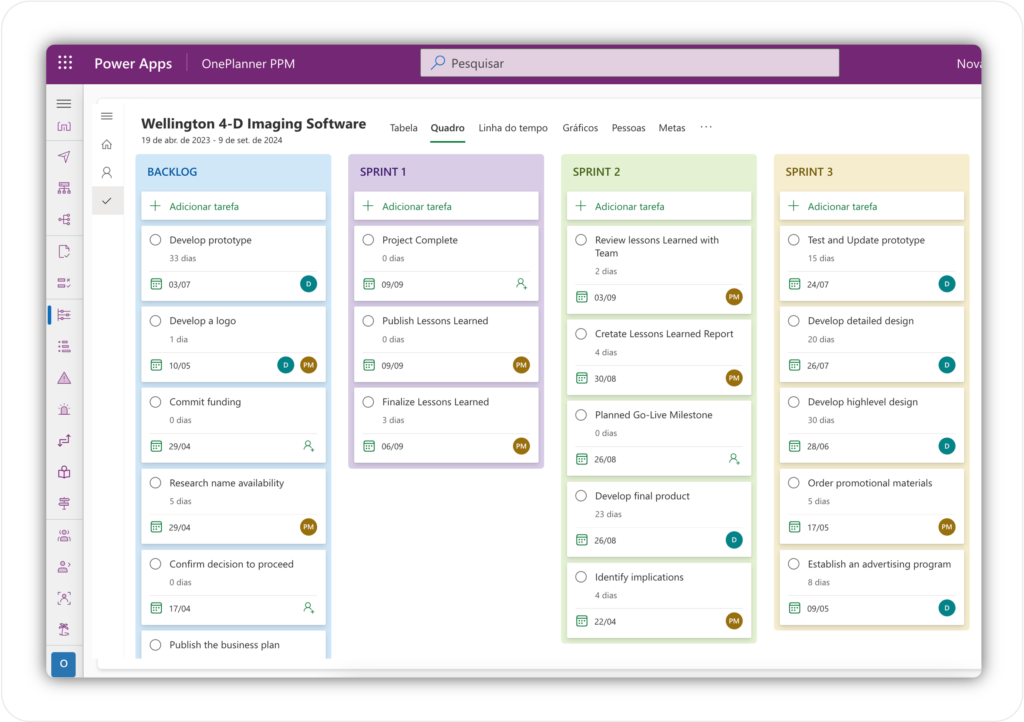Open the Power Apps app launcher grid
This screenshot has height=722, width=1024.
pyautogui.click(x=64, y=62)
